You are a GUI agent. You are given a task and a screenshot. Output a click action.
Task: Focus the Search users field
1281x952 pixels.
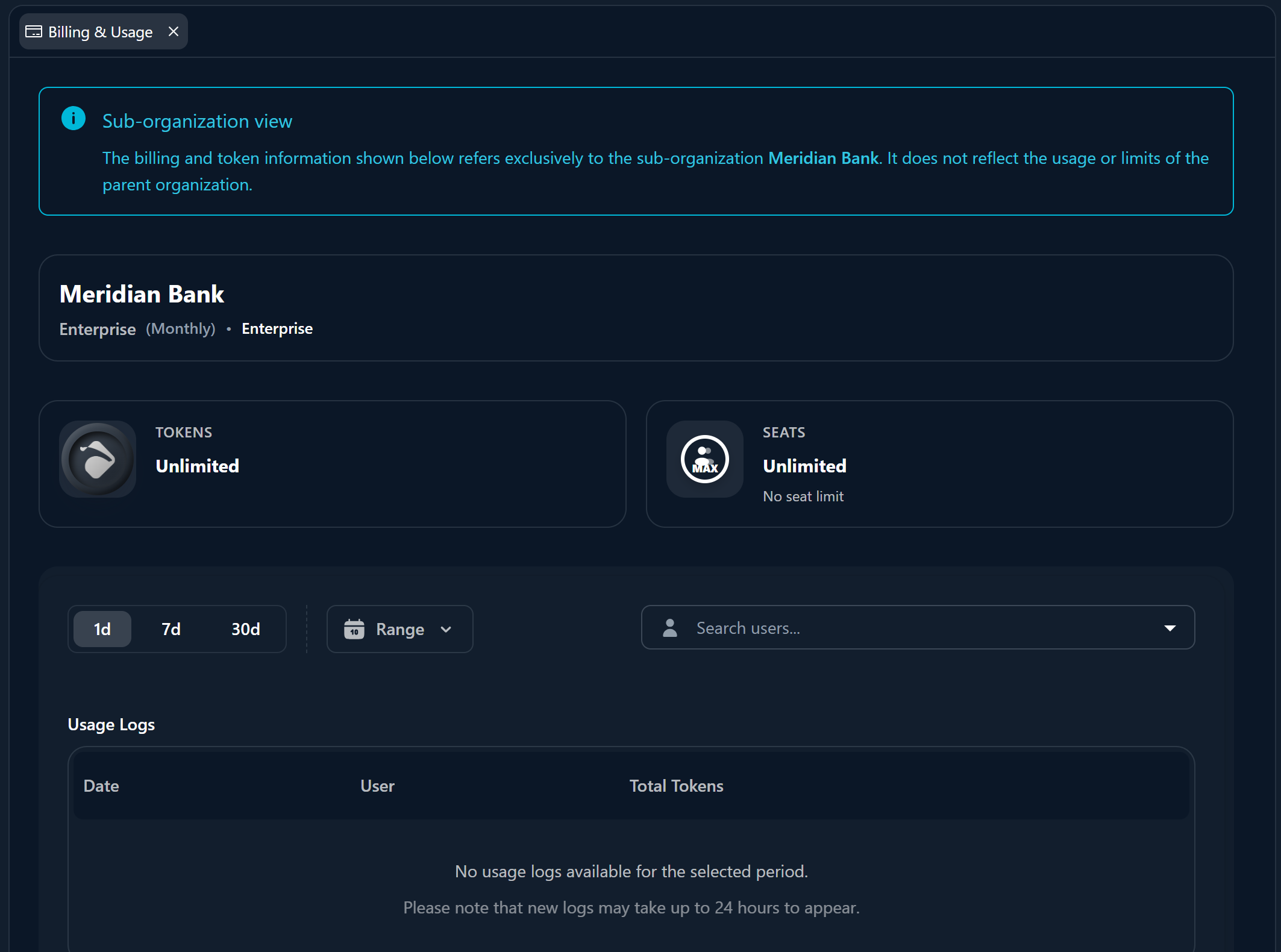pyautogui.click(x=918, y=628)
